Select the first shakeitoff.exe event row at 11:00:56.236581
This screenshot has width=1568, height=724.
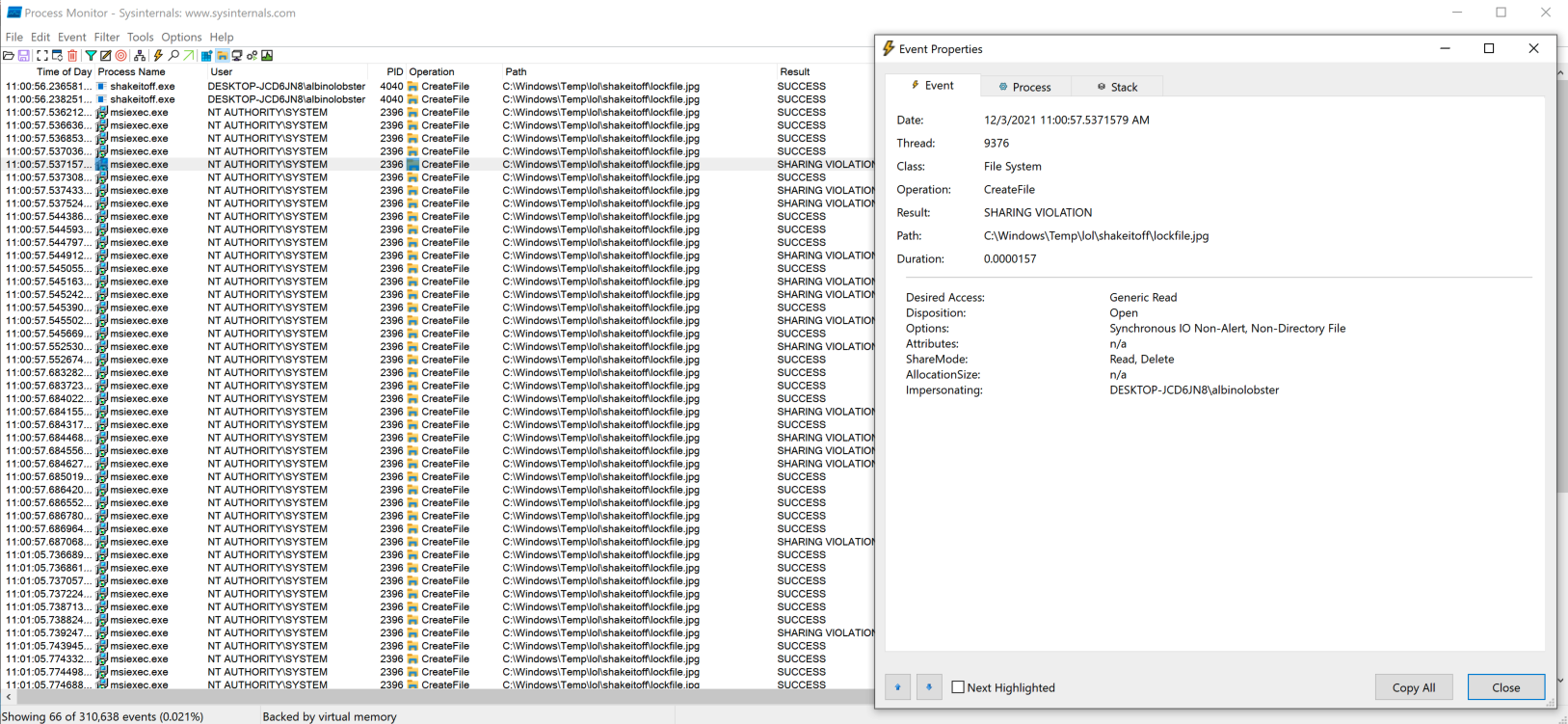[439, 86]
